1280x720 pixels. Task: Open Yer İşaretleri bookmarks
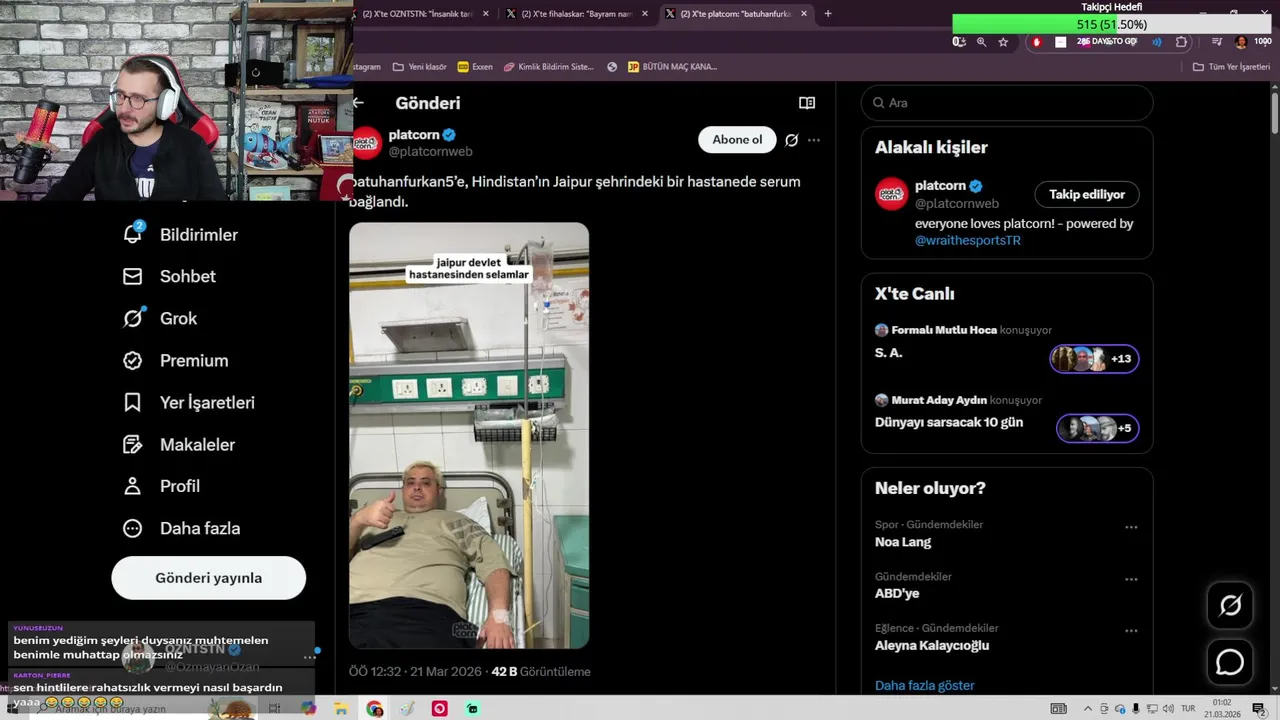click(x=188, y=402)
